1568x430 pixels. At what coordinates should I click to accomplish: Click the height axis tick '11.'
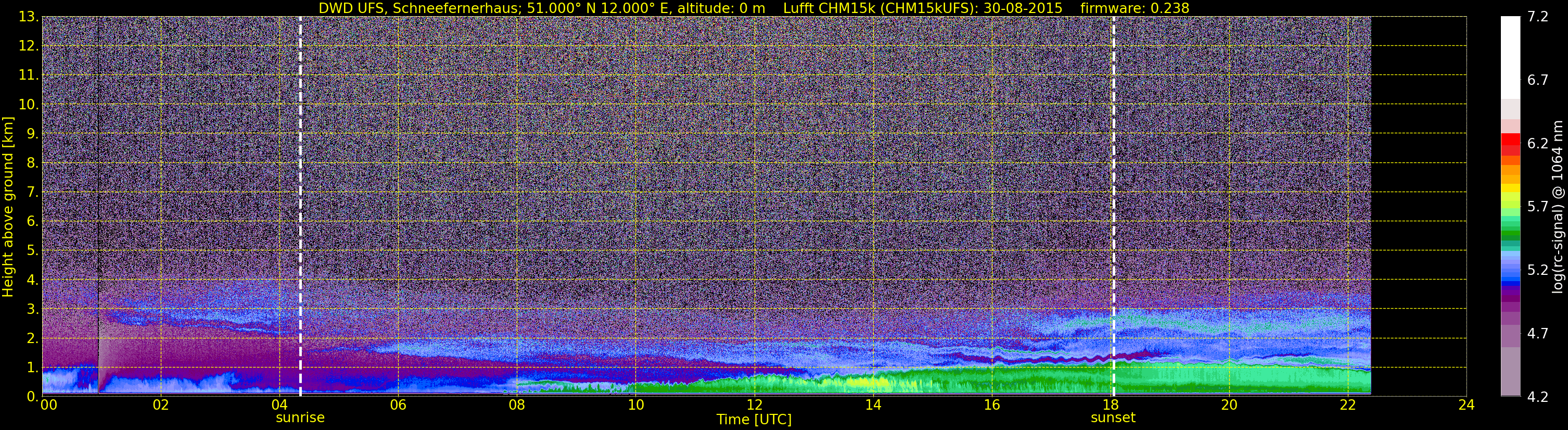pyautogui.click(x=29, y=75)
